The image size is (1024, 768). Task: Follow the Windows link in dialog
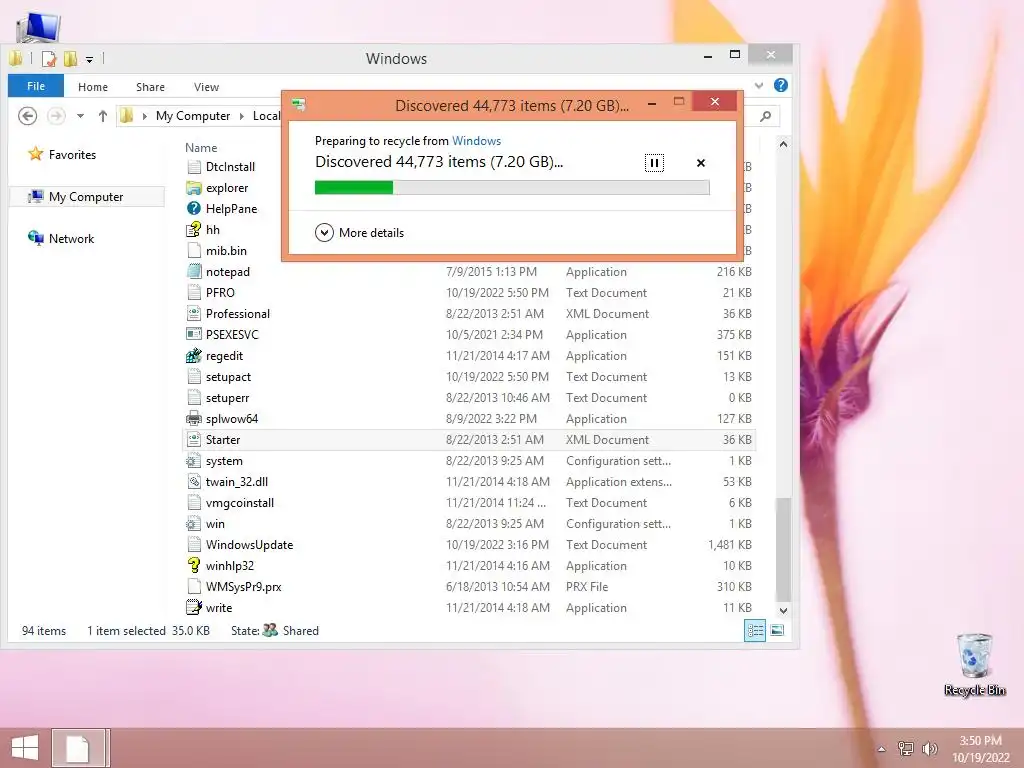coord(477,140)
